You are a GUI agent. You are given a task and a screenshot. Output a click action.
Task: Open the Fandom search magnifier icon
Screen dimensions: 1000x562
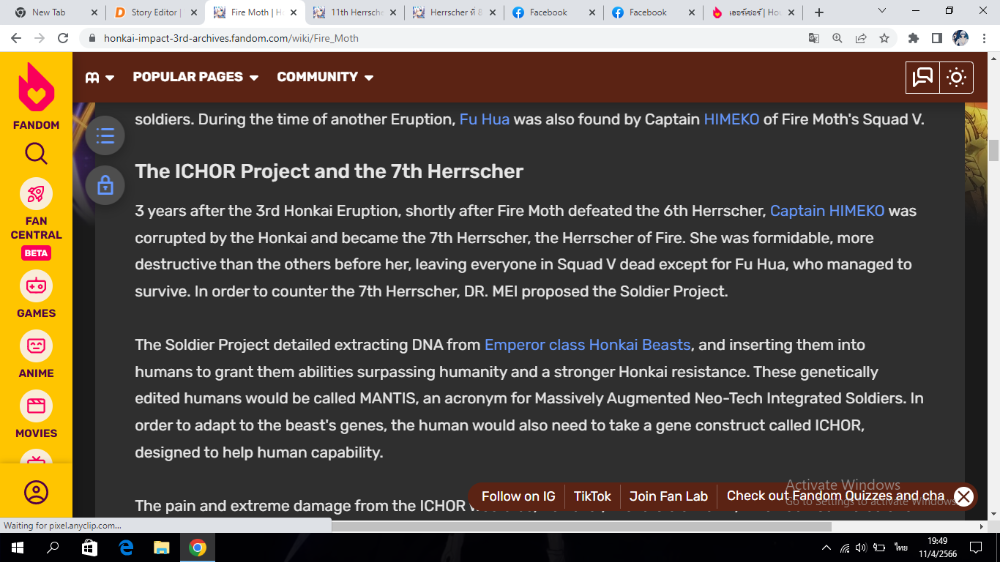pyautogui.click(x=36, y=154)
